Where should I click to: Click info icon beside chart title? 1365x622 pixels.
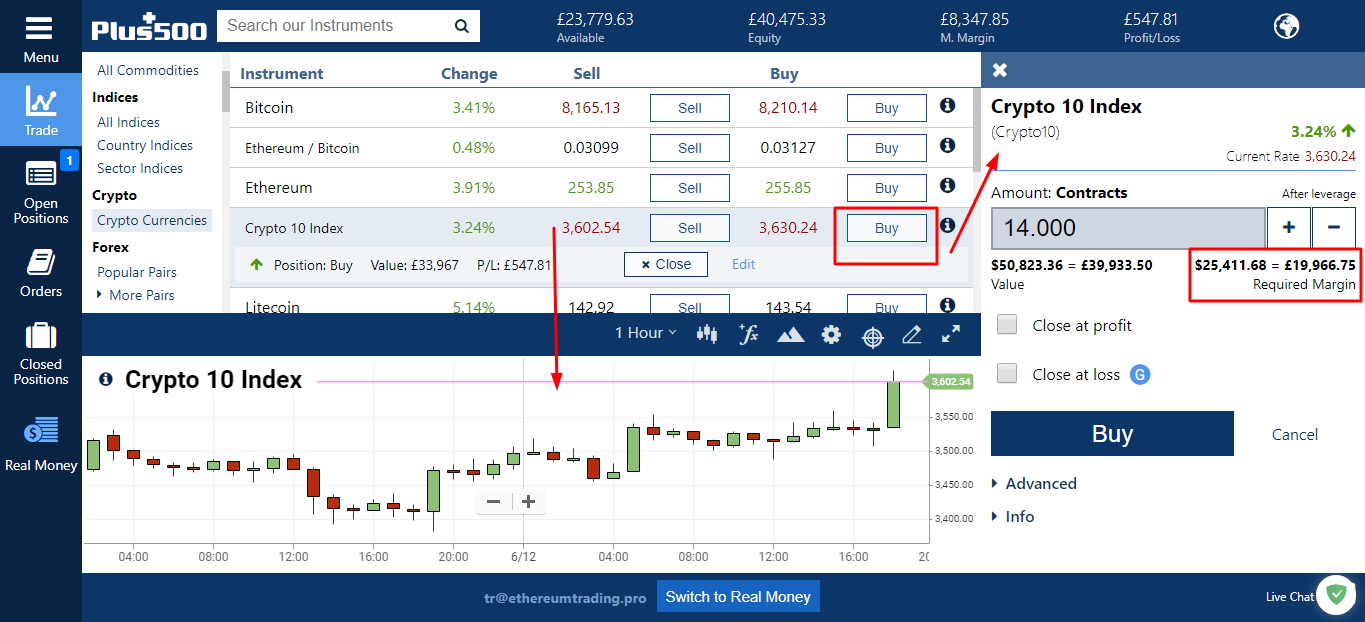(x=106, y=380)
